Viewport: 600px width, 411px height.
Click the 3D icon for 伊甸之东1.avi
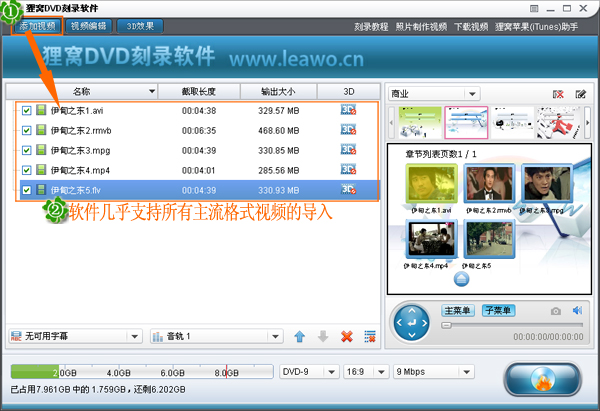coord(348,110)
